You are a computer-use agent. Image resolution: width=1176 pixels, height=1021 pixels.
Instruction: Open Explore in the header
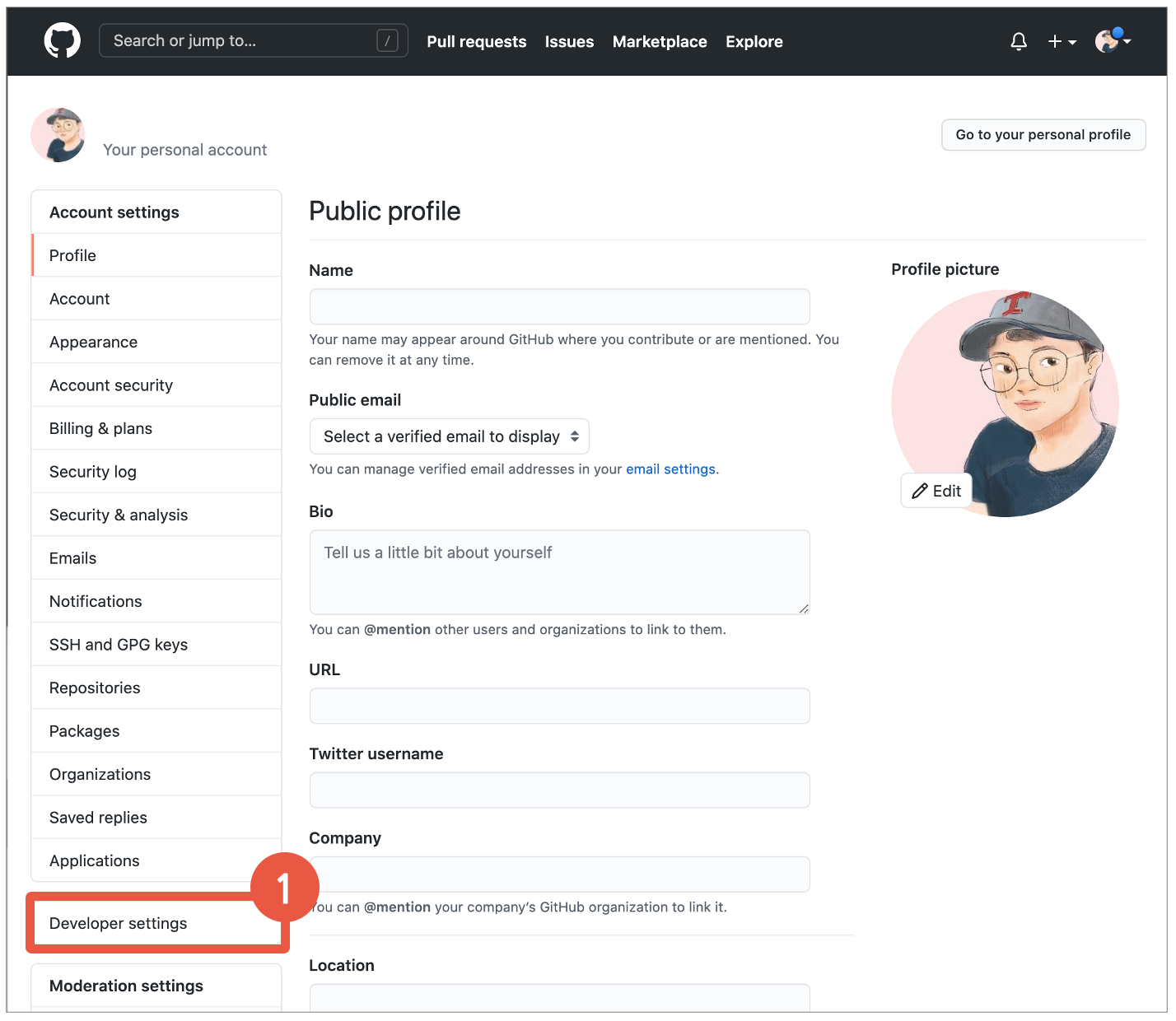754,41
